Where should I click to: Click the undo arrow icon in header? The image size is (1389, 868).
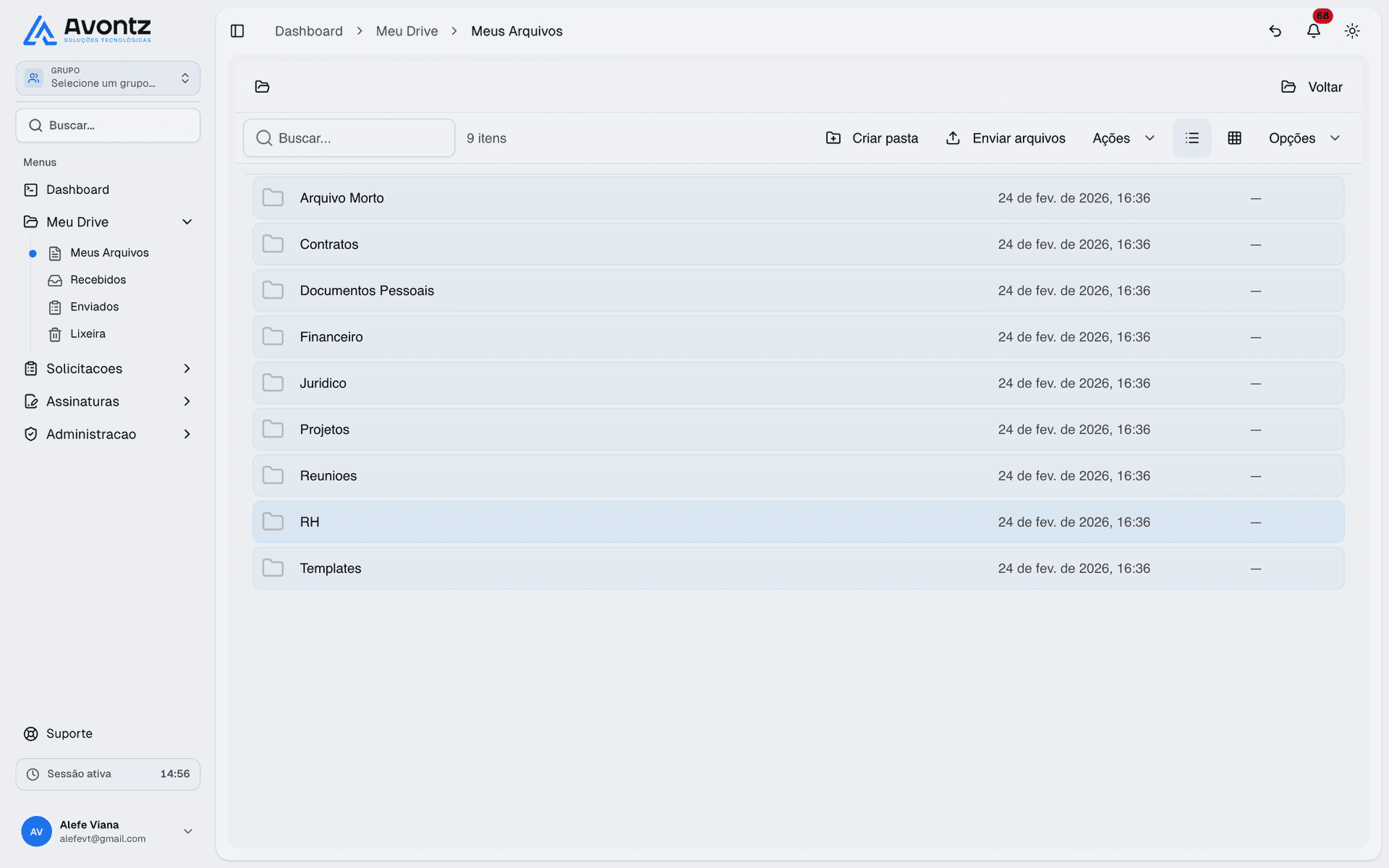1275,31
